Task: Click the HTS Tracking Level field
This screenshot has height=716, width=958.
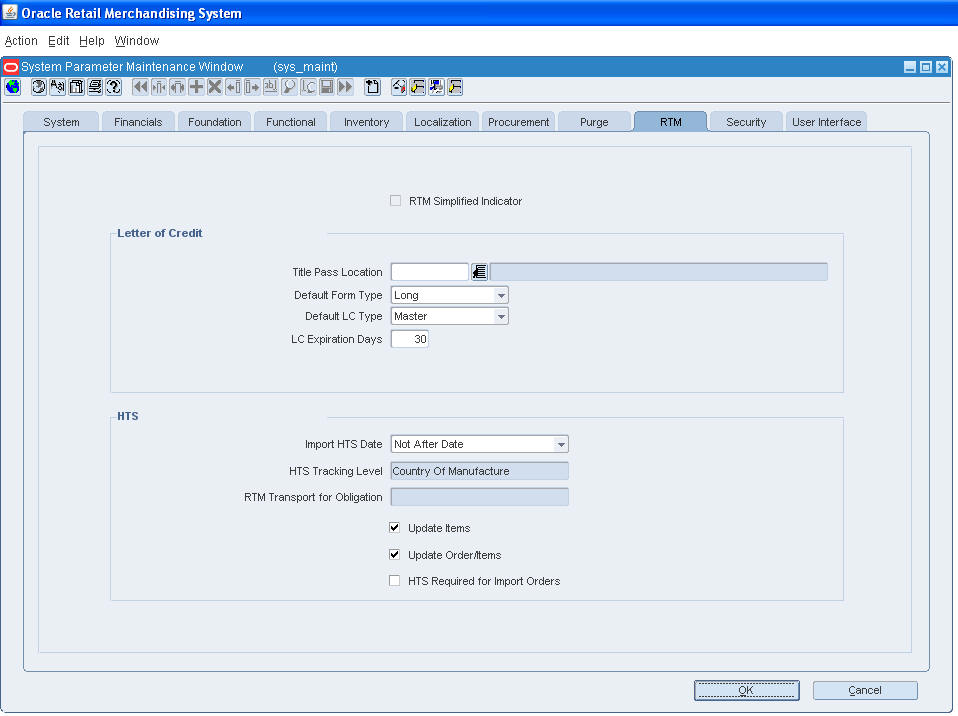Action: [x=480, y=471]
